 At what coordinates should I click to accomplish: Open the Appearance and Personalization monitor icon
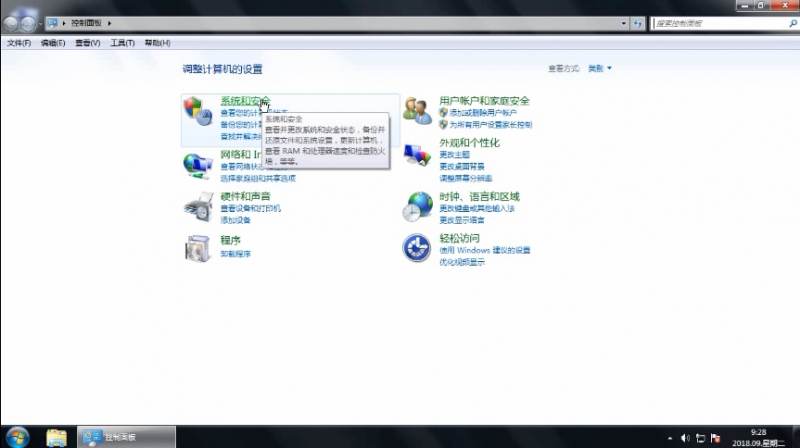(417, 155)
